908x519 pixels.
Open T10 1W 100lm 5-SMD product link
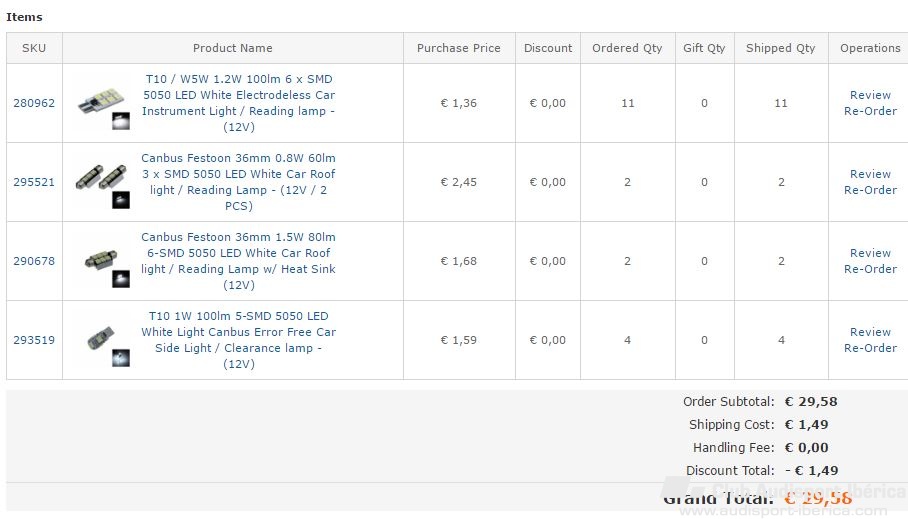coord(239,340)
